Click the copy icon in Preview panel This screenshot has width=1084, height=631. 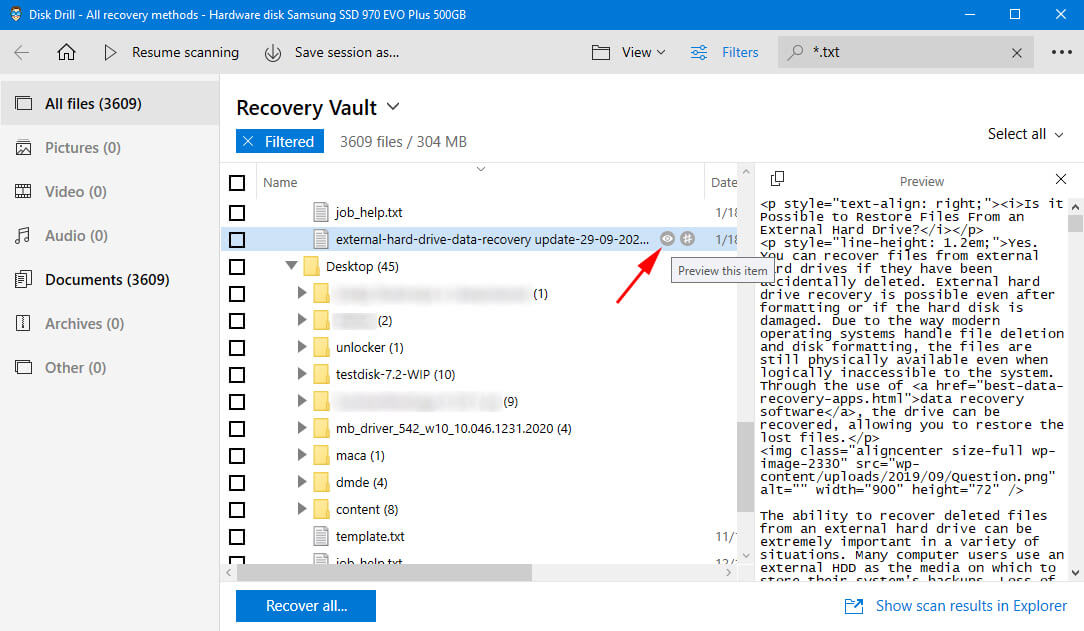coord(777,178)
